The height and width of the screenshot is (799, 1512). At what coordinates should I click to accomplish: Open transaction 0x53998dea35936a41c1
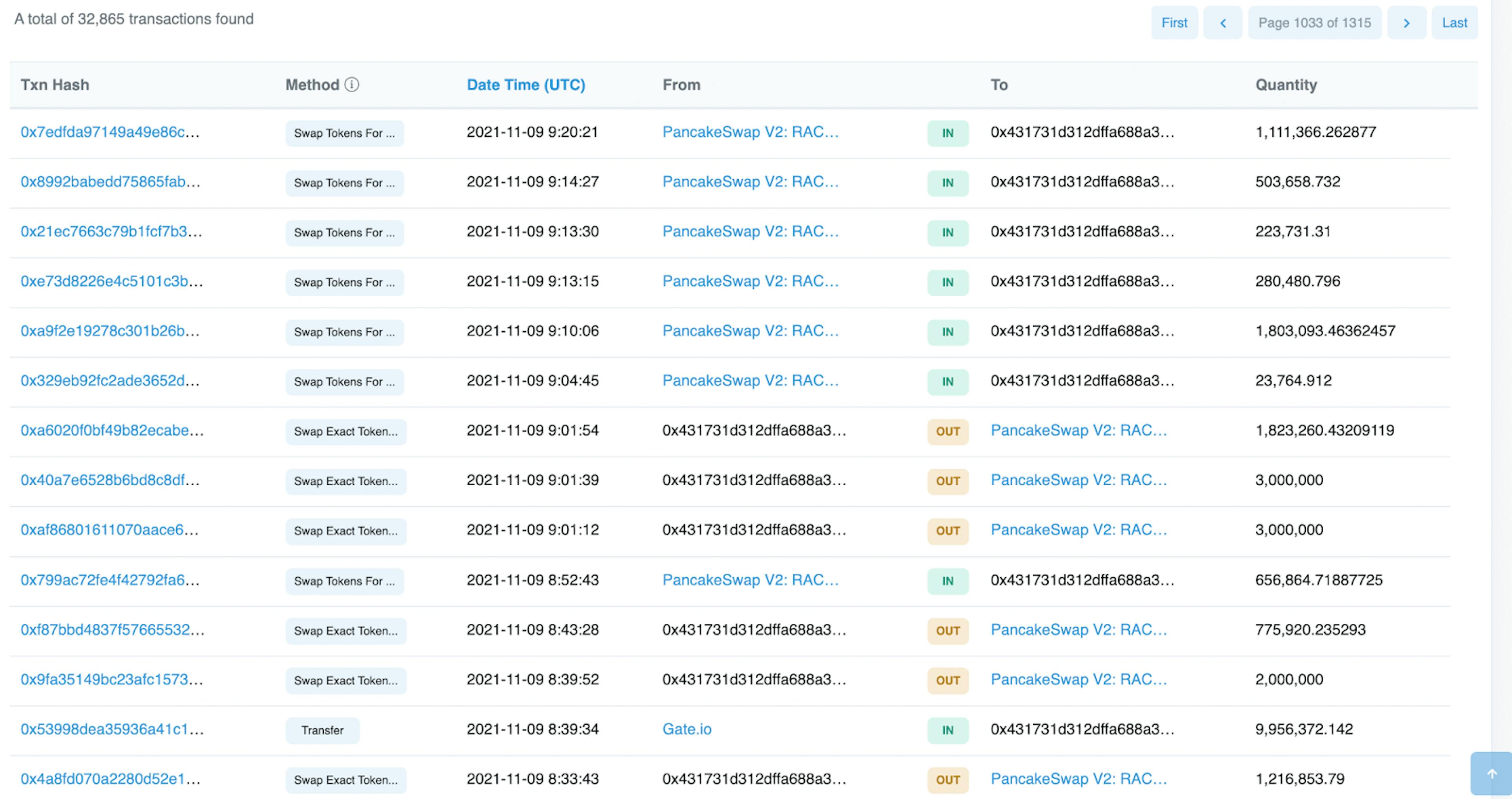click(113, 729)
